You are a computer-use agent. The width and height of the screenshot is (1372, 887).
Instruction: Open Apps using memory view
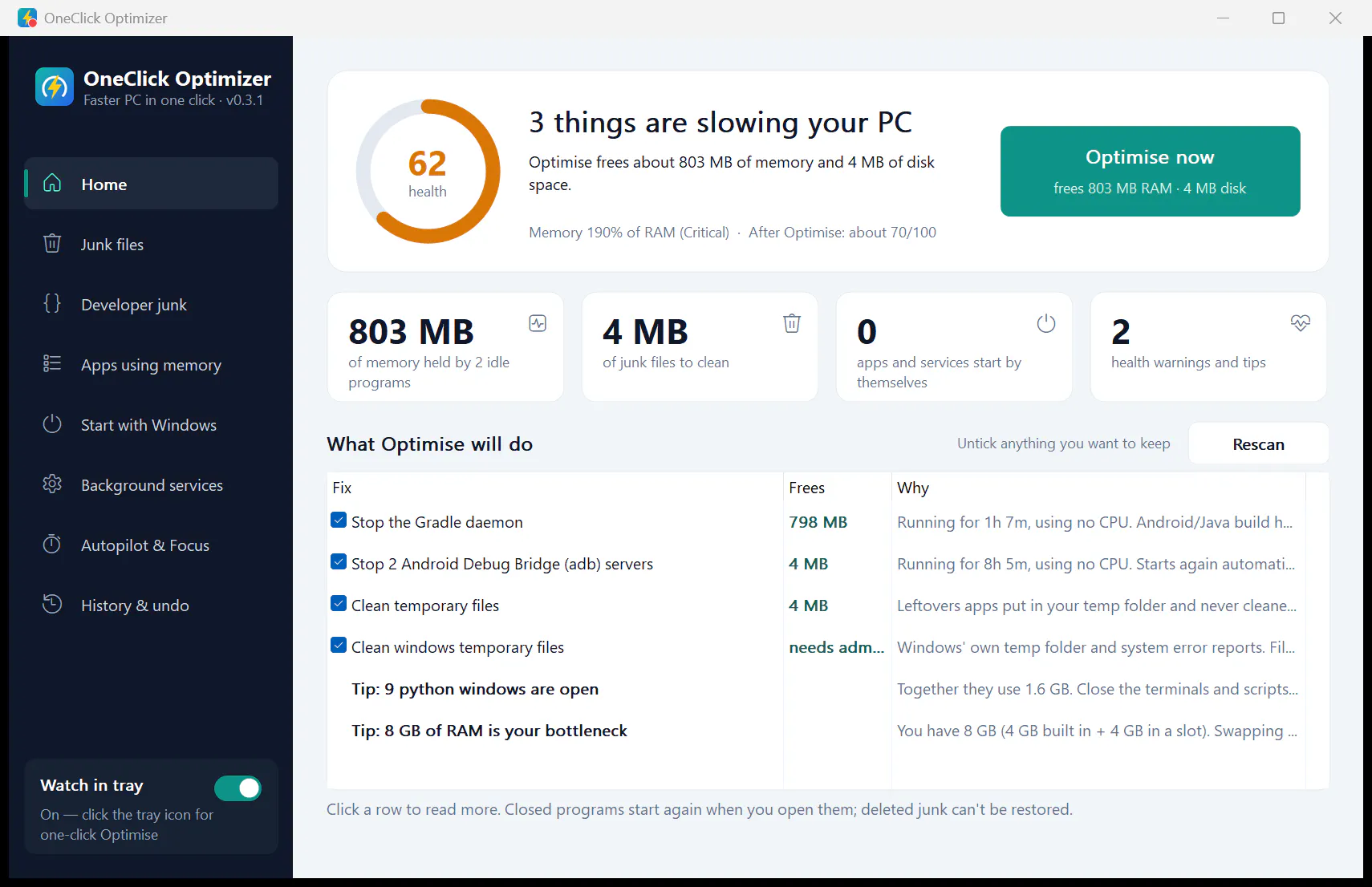coord(152,364)
